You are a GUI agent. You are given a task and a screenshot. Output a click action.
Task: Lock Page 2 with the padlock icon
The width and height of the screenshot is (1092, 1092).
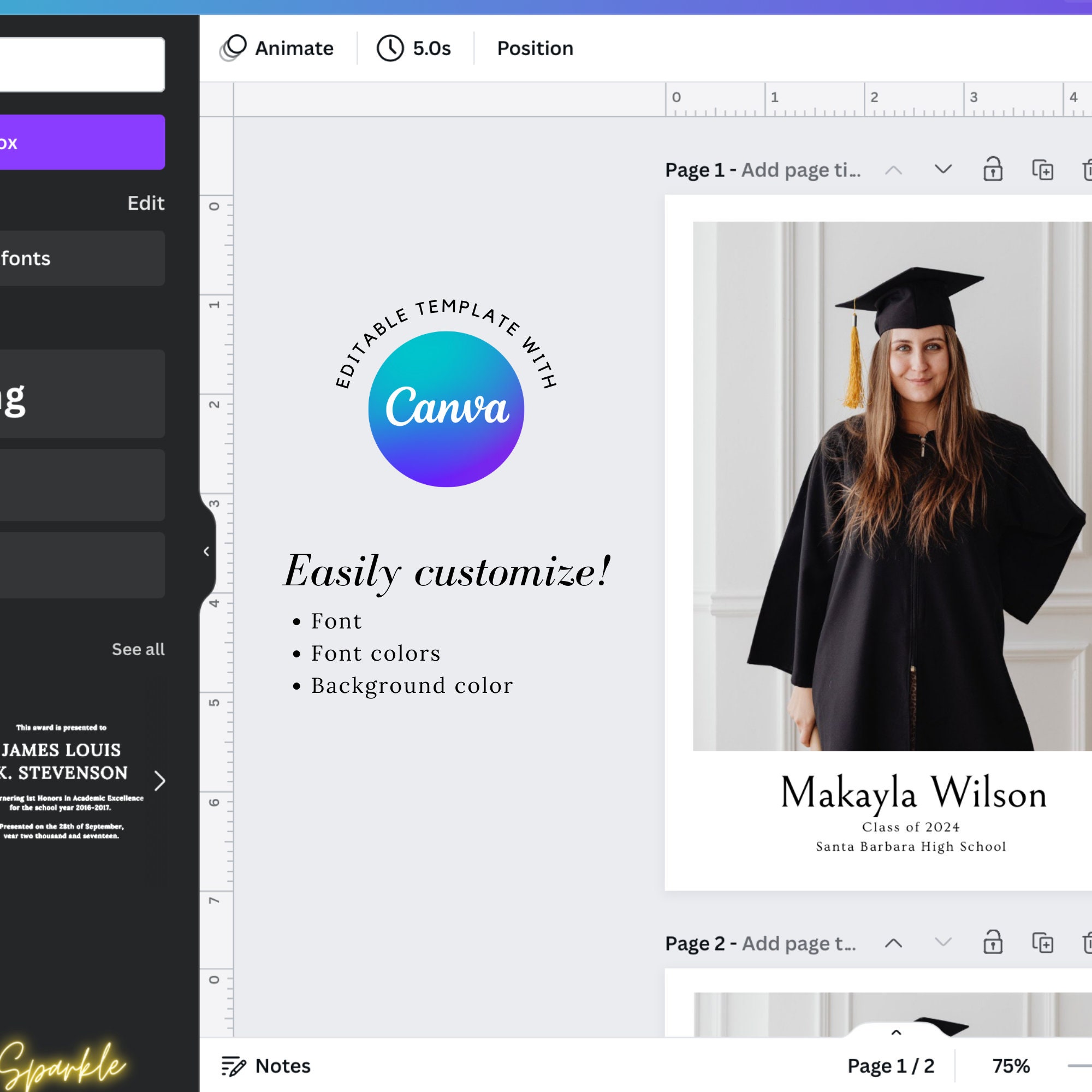[x=993, y=942]
